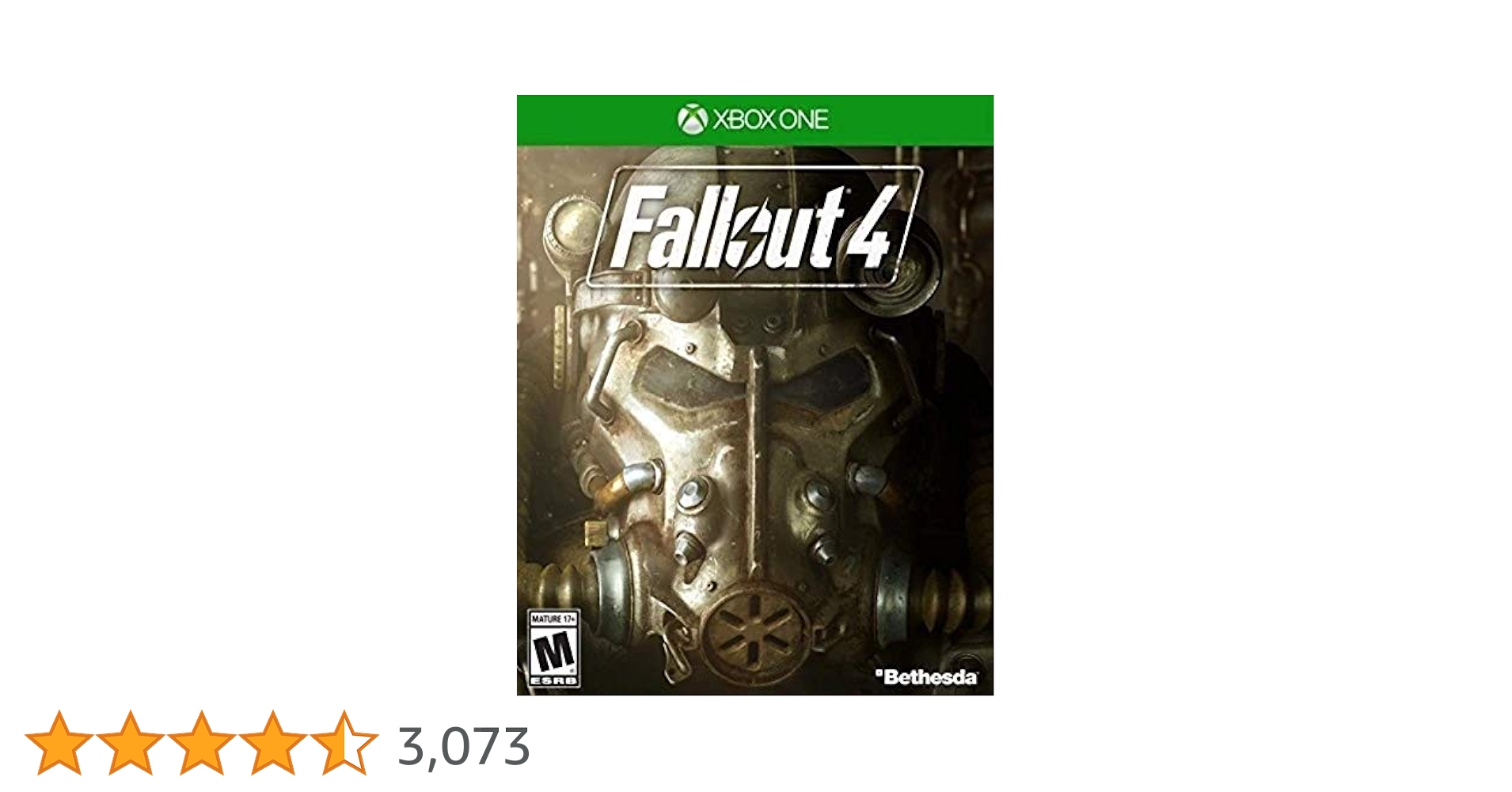Screen dimensions: 1512x792
Task: Select the second rating star
Action: point(131,743)
